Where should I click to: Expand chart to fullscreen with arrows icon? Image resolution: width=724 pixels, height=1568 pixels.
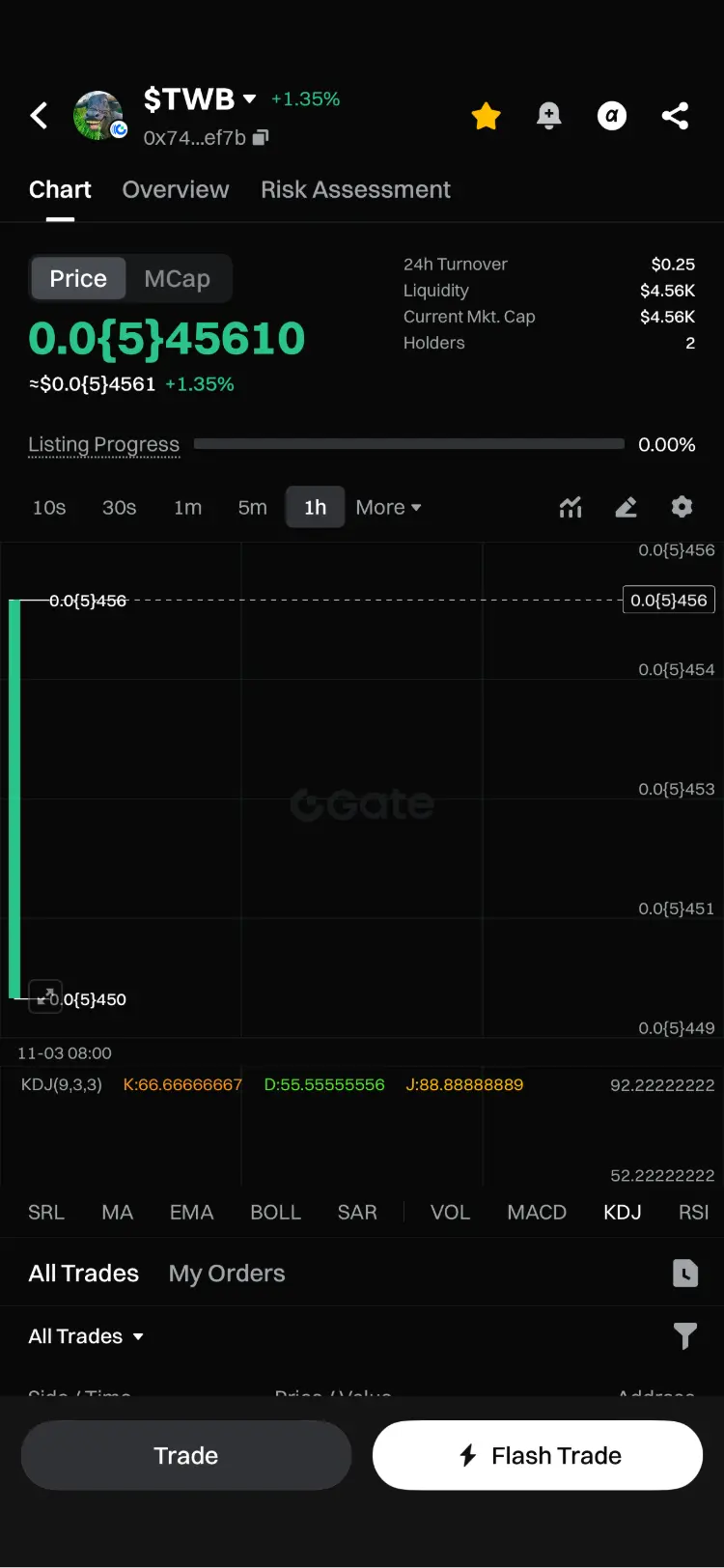[45, 995]
